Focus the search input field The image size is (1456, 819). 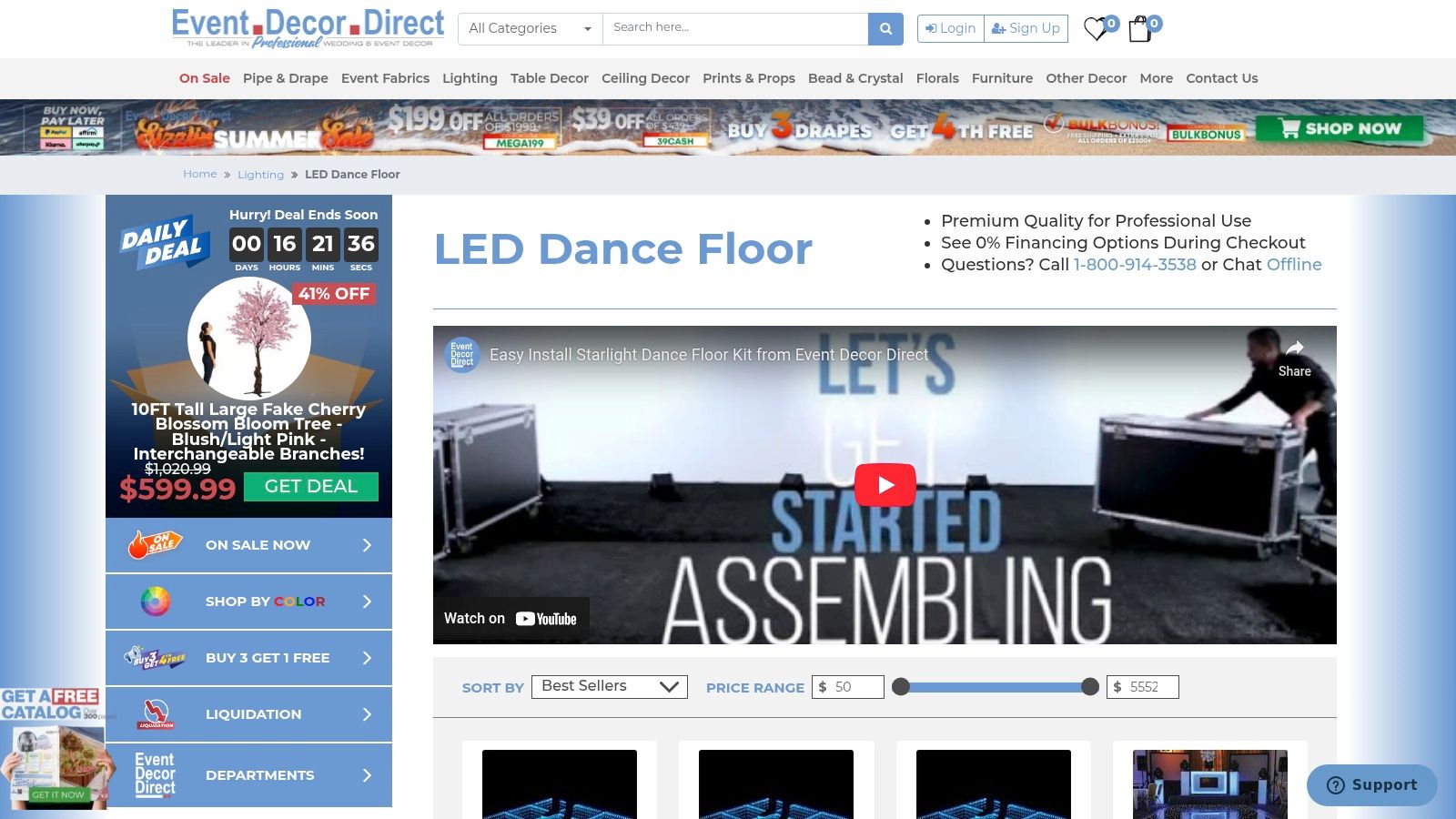point(735,28)
